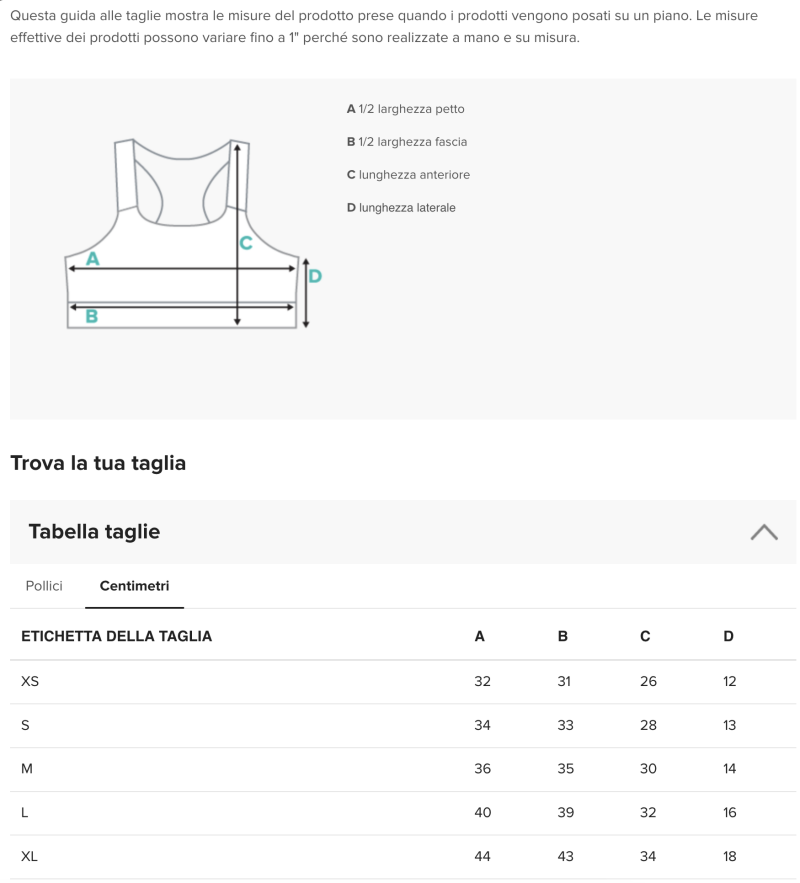Click the '1/2 larghezza fascia' legend entry
This screenshot has height=883, width=800.
pos(406,142)
